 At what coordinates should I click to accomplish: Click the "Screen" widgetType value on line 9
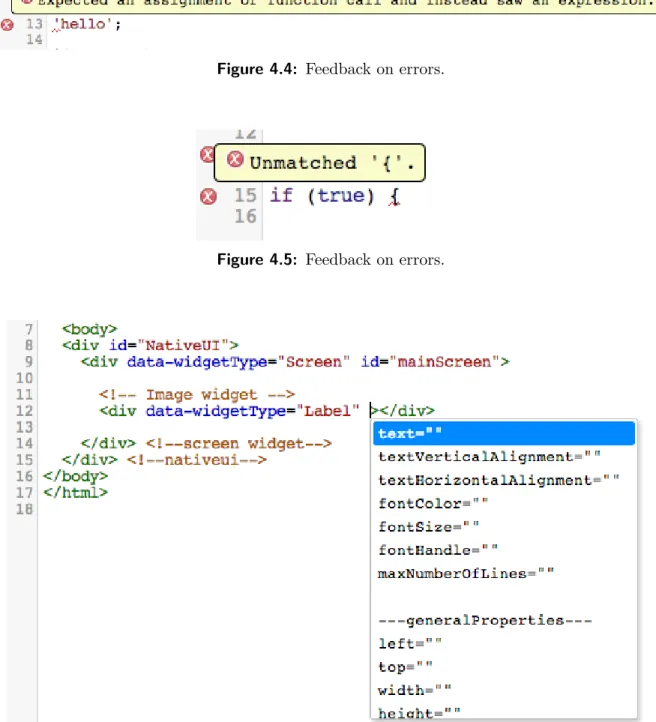click(x=313, y=362)
